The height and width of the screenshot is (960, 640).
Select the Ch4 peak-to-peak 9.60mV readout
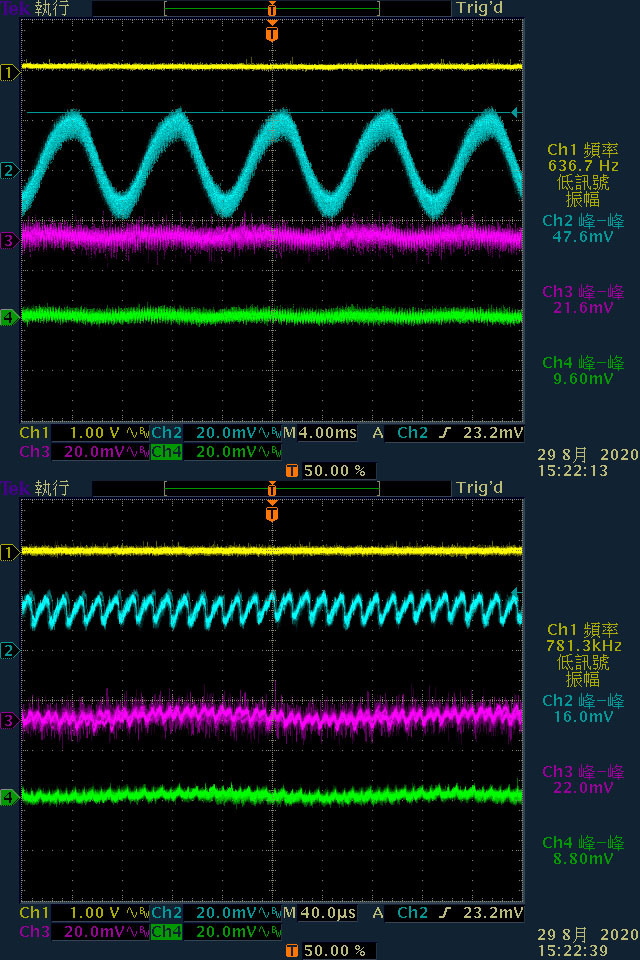pyautogui.click(x=582, y=370)
